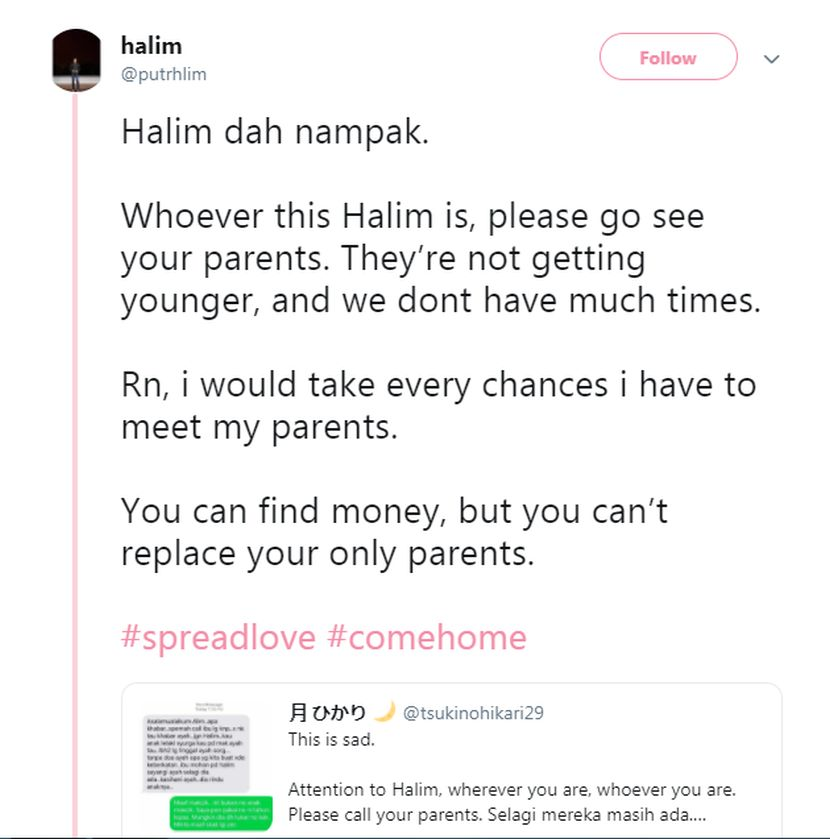Open the 'halim' display name link
The image size is (830, 839).
151,45
